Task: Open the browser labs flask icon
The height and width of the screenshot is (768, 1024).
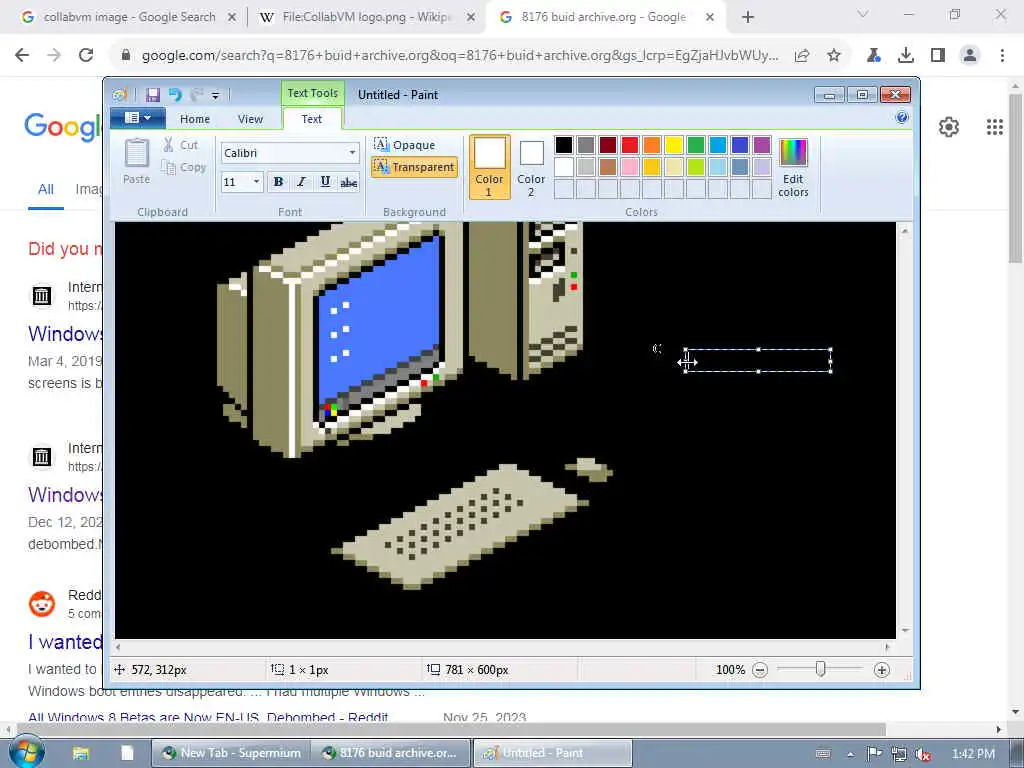Action: pos(874,56)
